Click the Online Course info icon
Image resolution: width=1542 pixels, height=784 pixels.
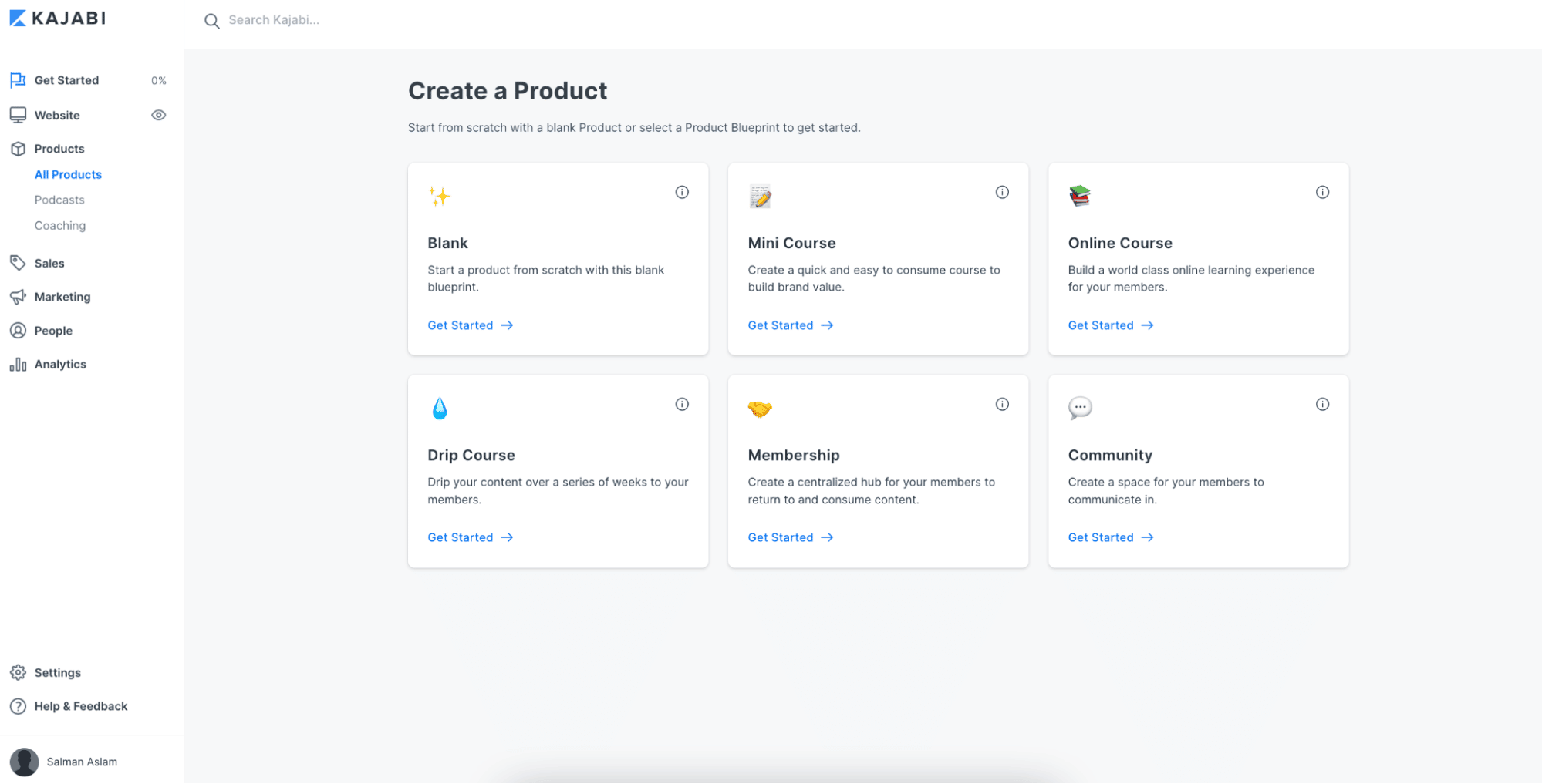click(1322, 192)
